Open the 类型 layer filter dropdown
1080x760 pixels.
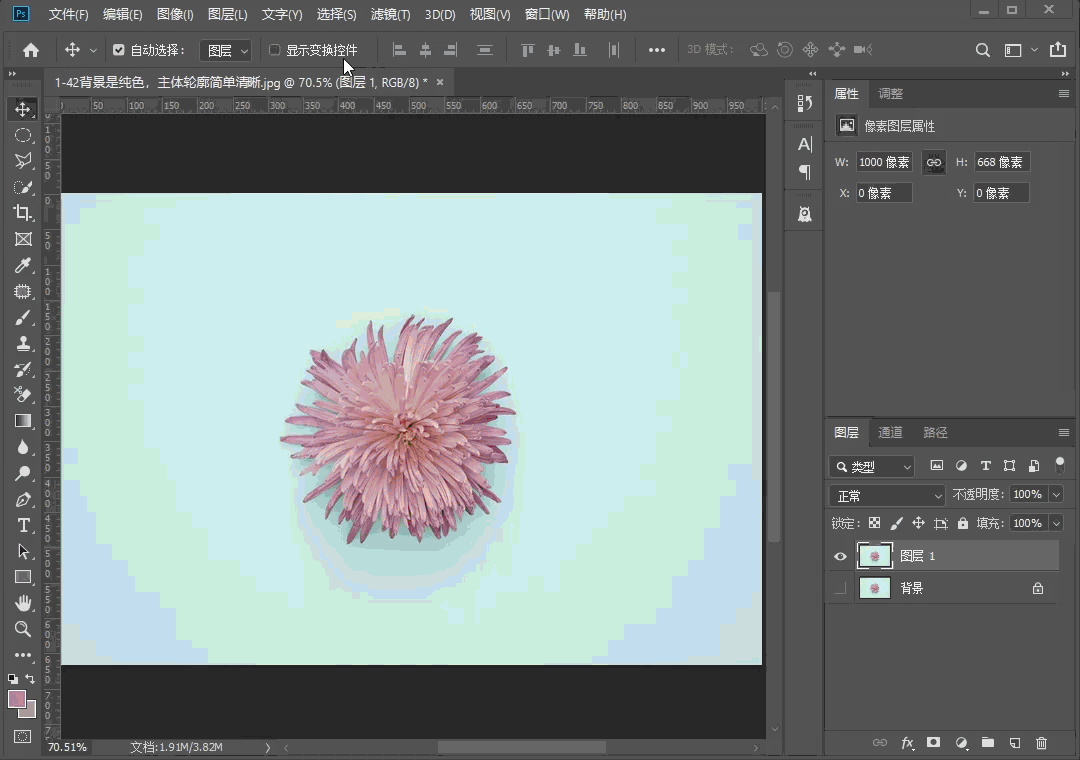pyautogui.click(x=872, y=466)
